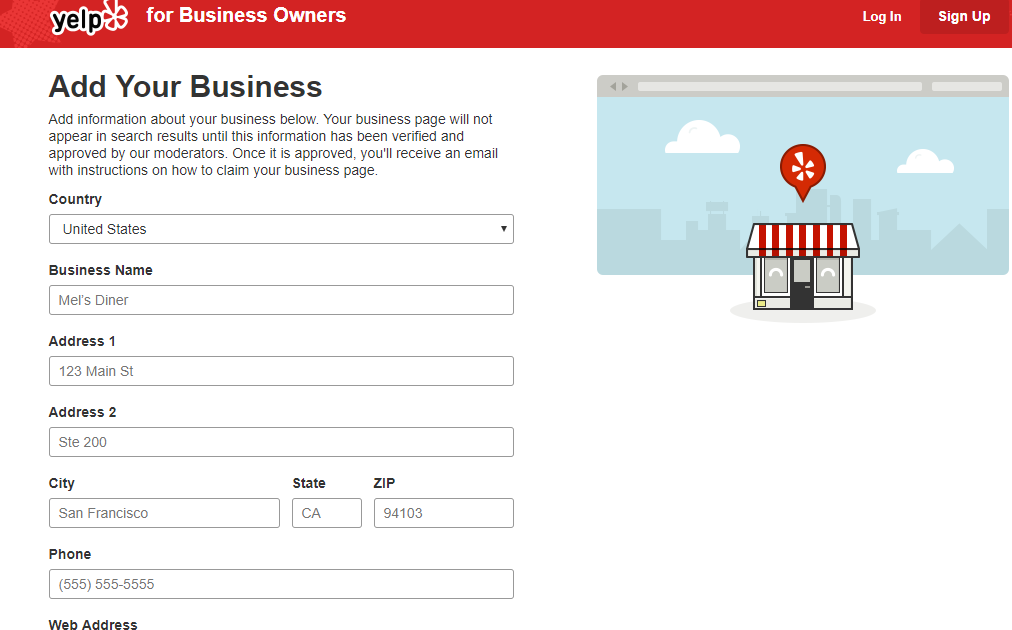The image size is (1012, 630).
Task: Click the smaller right cloud in illustration
Action: click(x=925, y=161)
